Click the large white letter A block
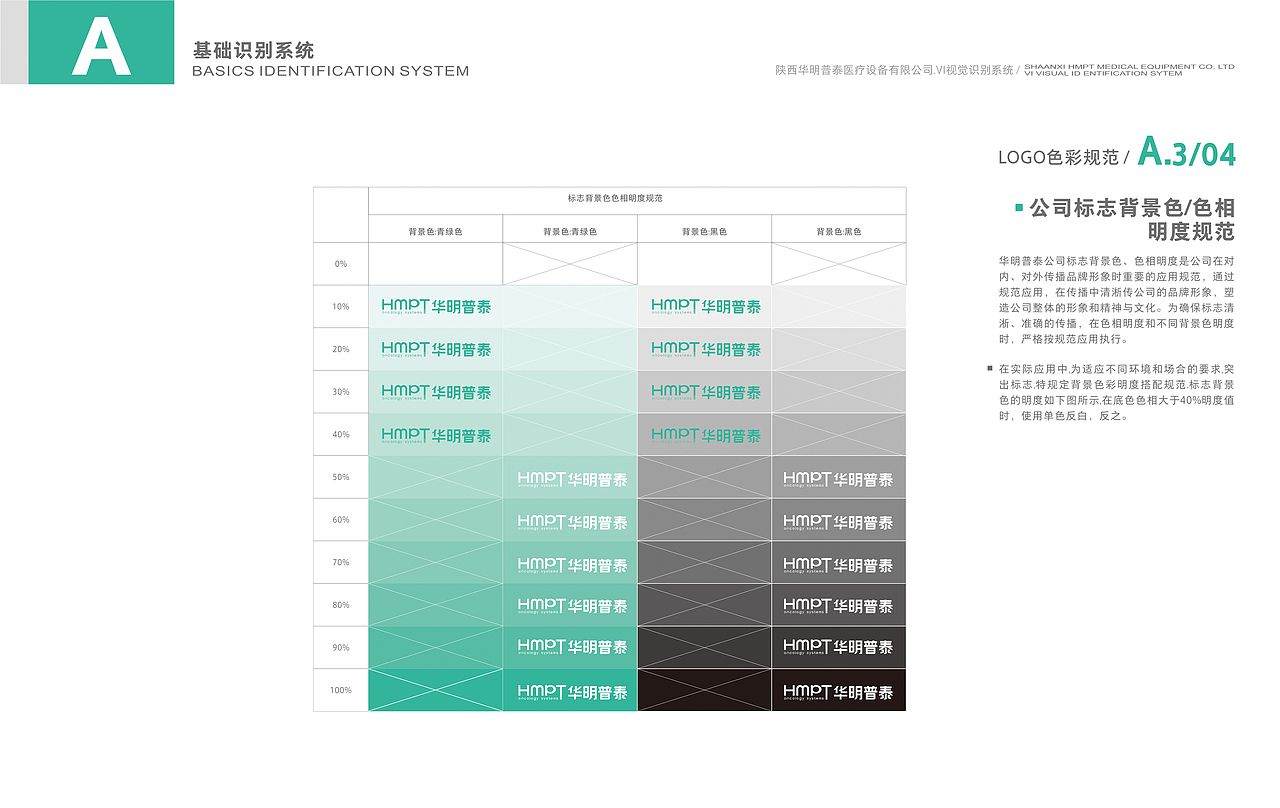Viewport: 1280px width, 808px height. click(101, 42)
